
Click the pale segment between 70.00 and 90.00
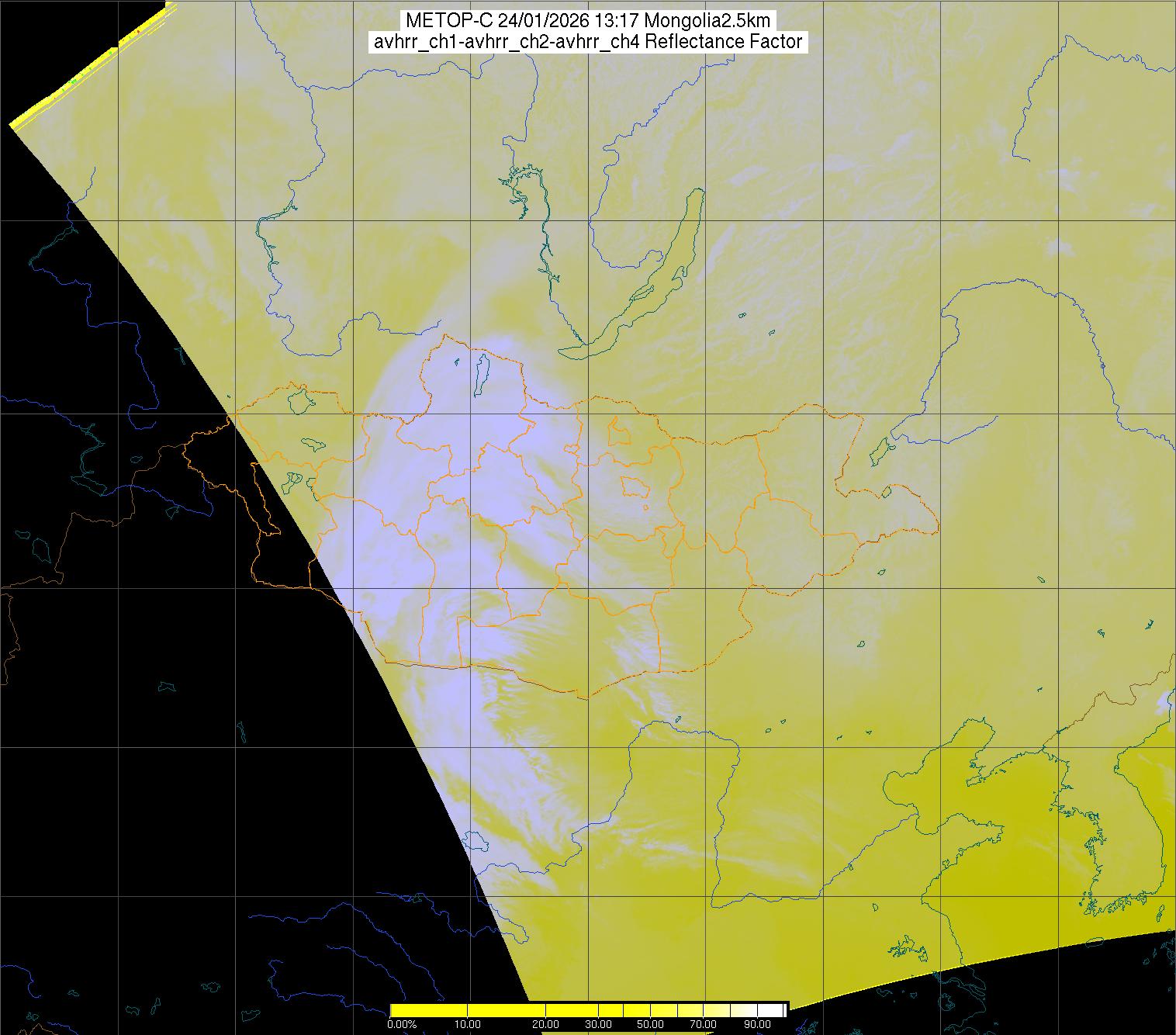click(729, 1009)
